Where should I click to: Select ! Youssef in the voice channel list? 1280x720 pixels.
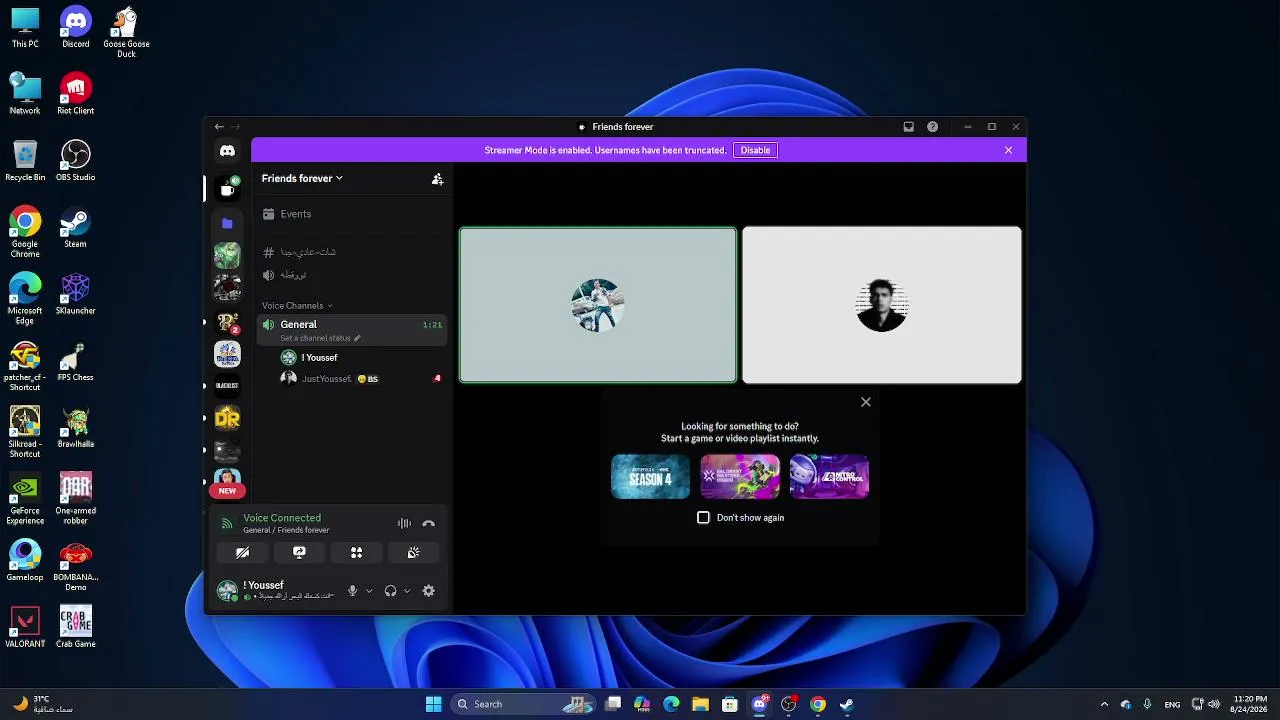click(x=361, y=358)
